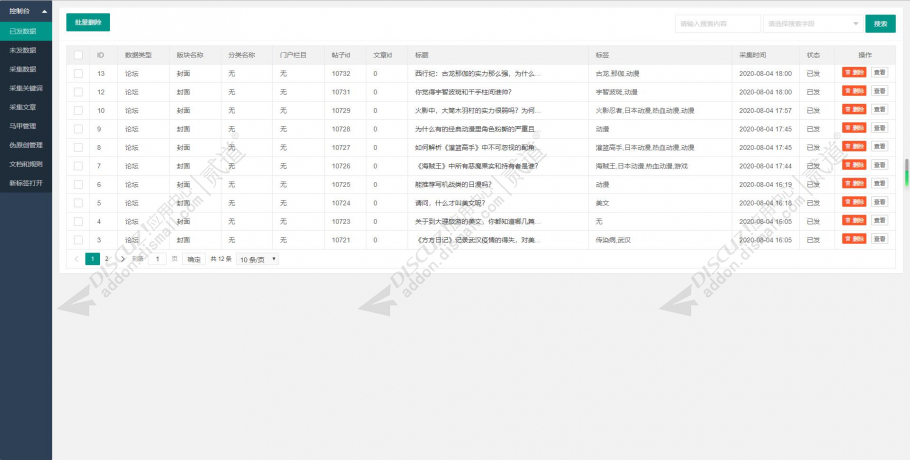The height and width of the screenshot is (460, 910).
Task: Click the green 搜索 button
Action: pyautogui.click(x=880, y=23)
